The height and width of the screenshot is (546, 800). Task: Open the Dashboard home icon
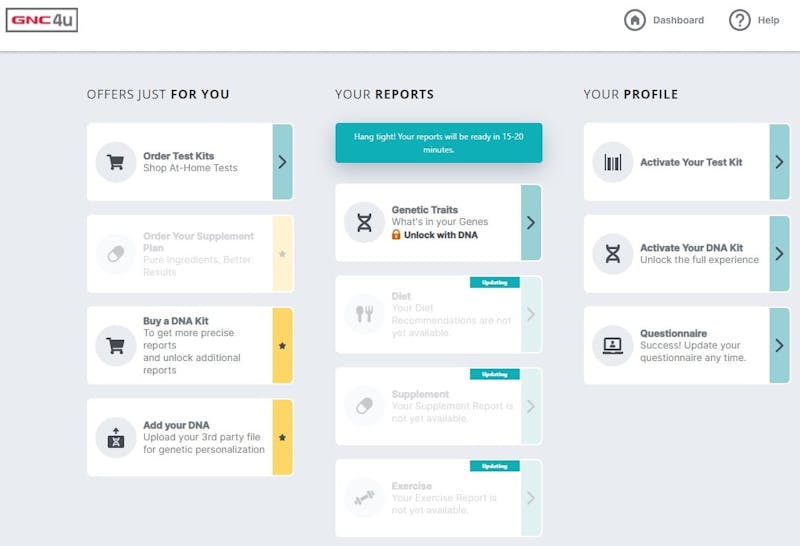(x=635, y=20)
